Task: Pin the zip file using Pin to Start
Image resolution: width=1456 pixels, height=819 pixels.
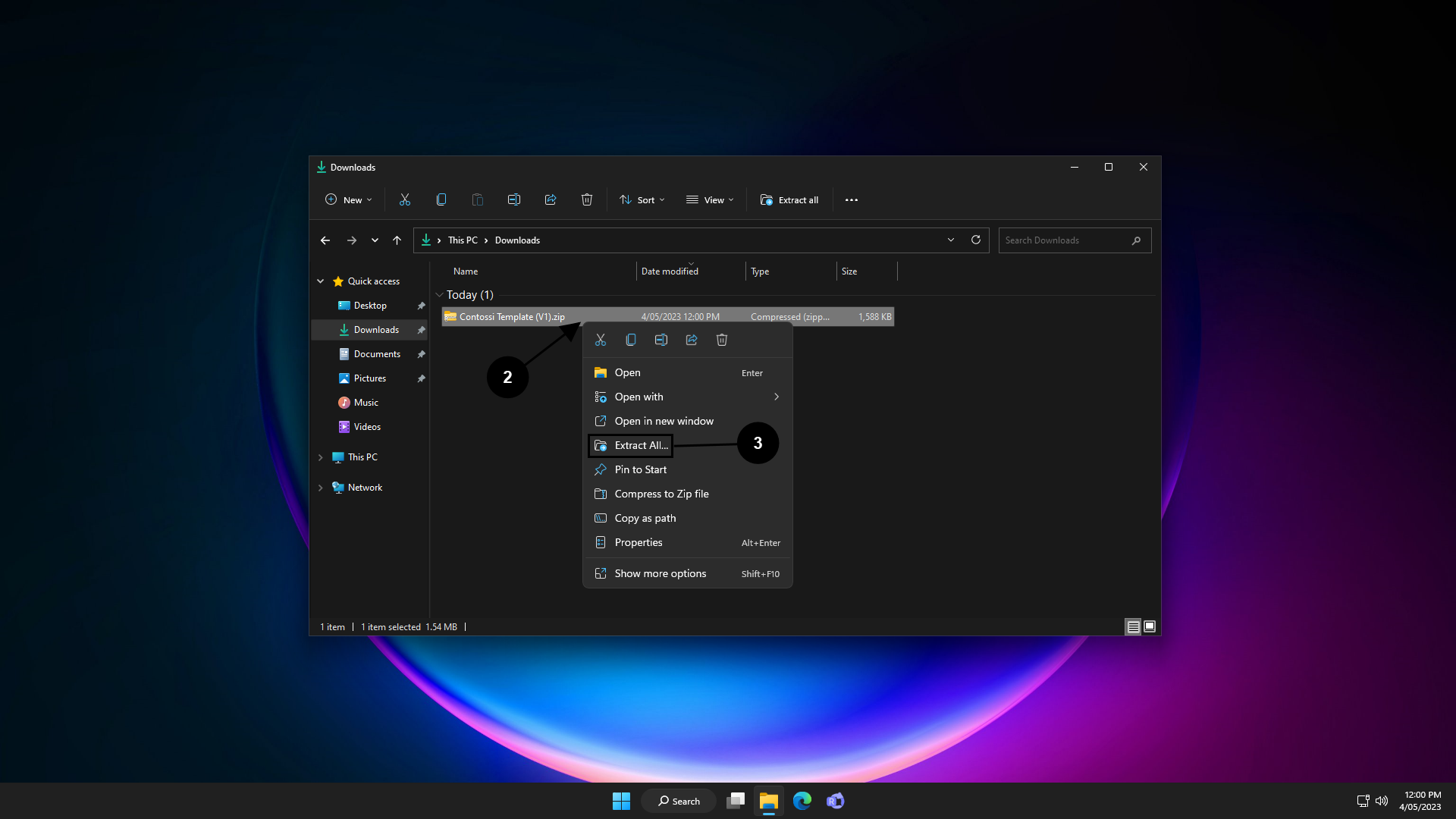Action: (x=641, y=469)
